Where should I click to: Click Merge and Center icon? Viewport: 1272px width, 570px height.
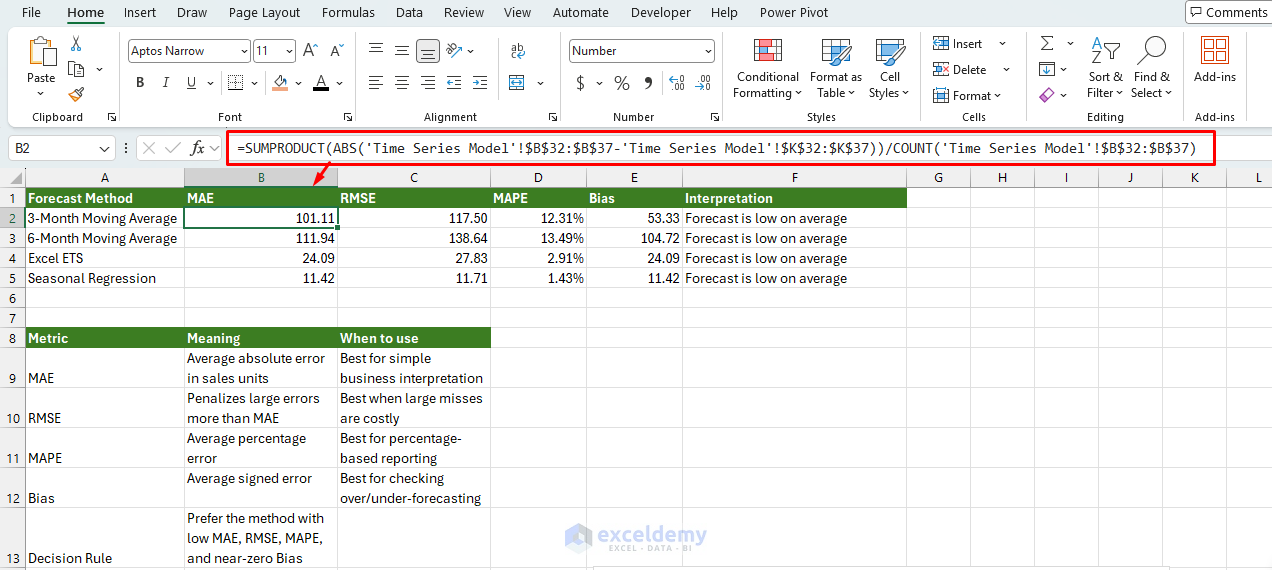point(518,83)
